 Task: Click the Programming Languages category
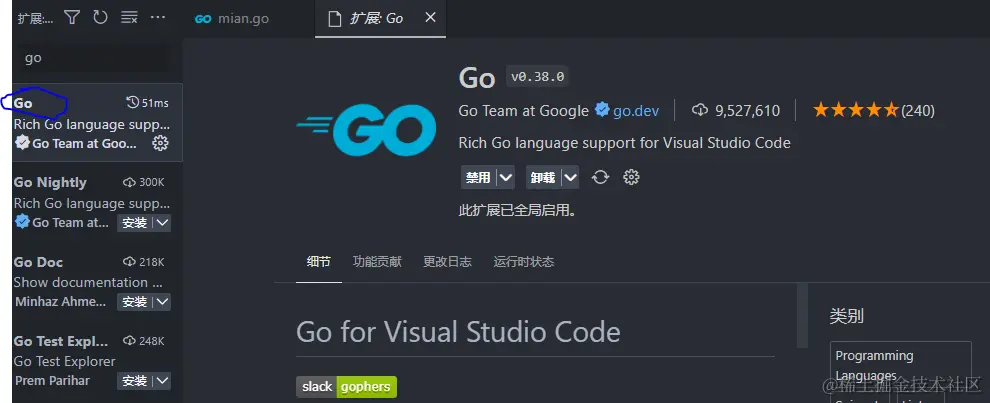click(x=874, y=366)
